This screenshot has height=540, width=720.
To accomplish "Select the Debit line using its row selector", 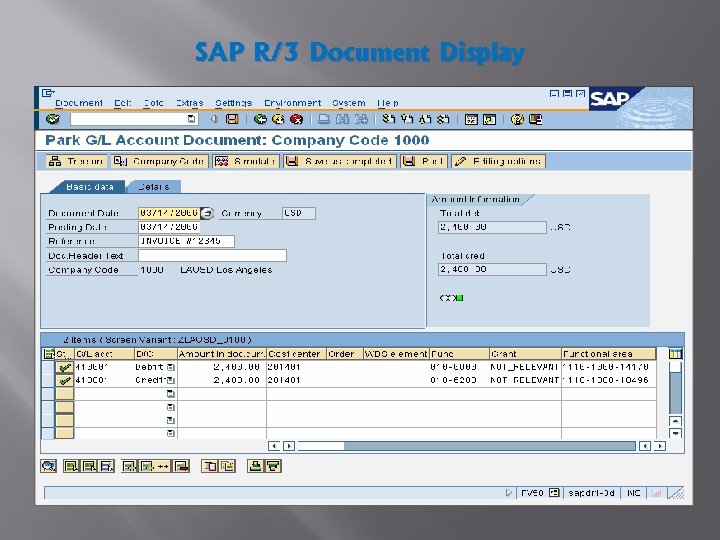I will pos(48,367).
